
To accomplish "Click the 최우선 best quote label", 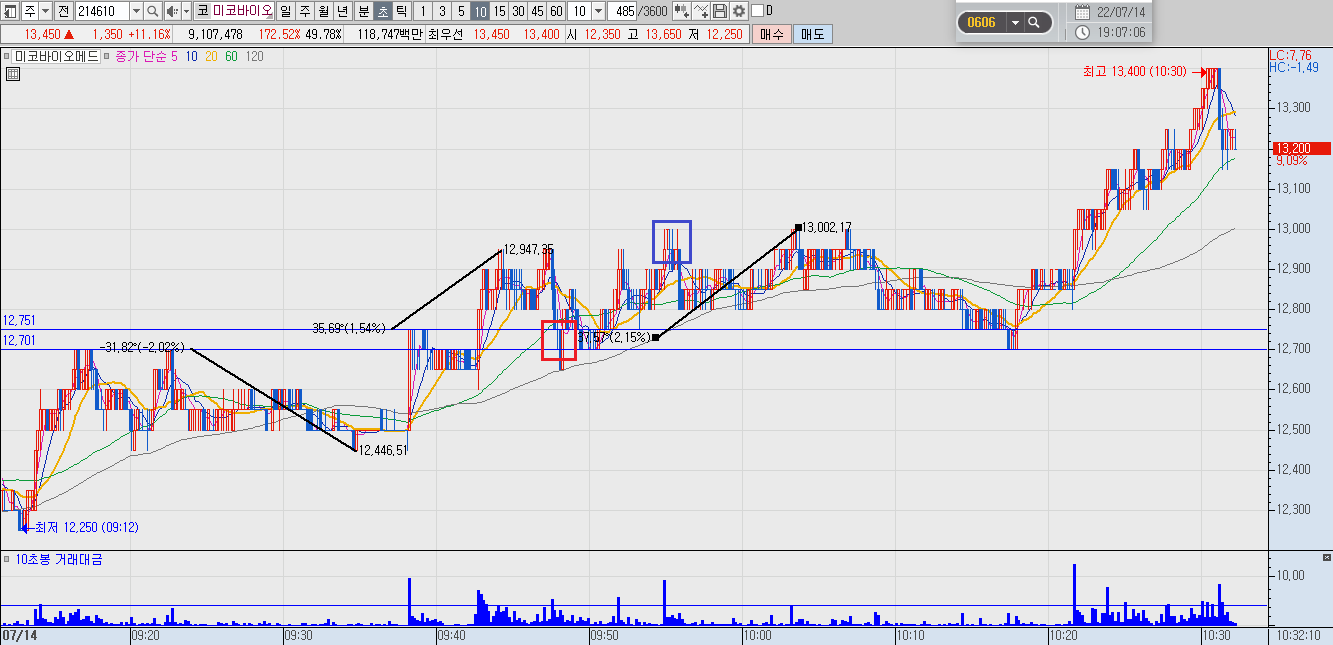I will click(447, 34).
